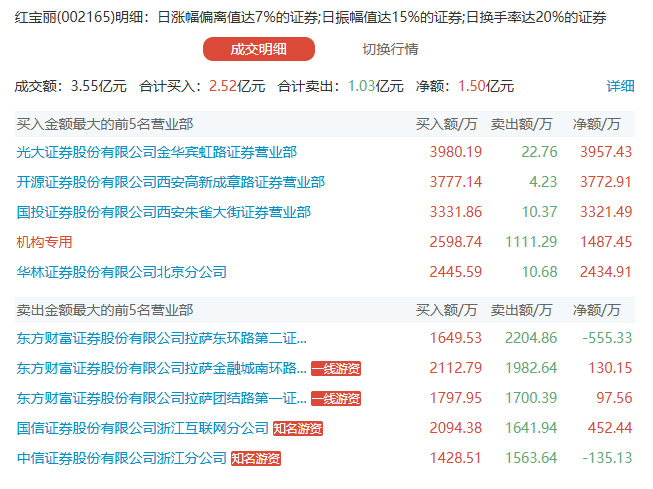Select the 成交明细 tab
This screenshot has width=653, height=489.
coord(259,49)
